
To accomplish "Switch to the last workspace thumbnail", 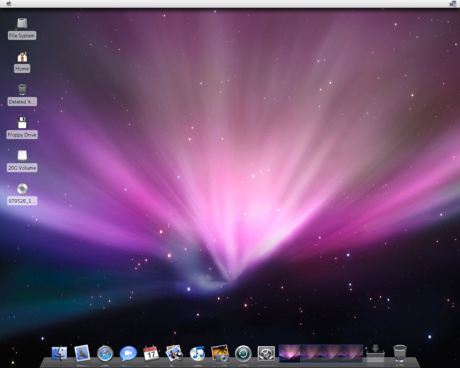I will point(352,353).
